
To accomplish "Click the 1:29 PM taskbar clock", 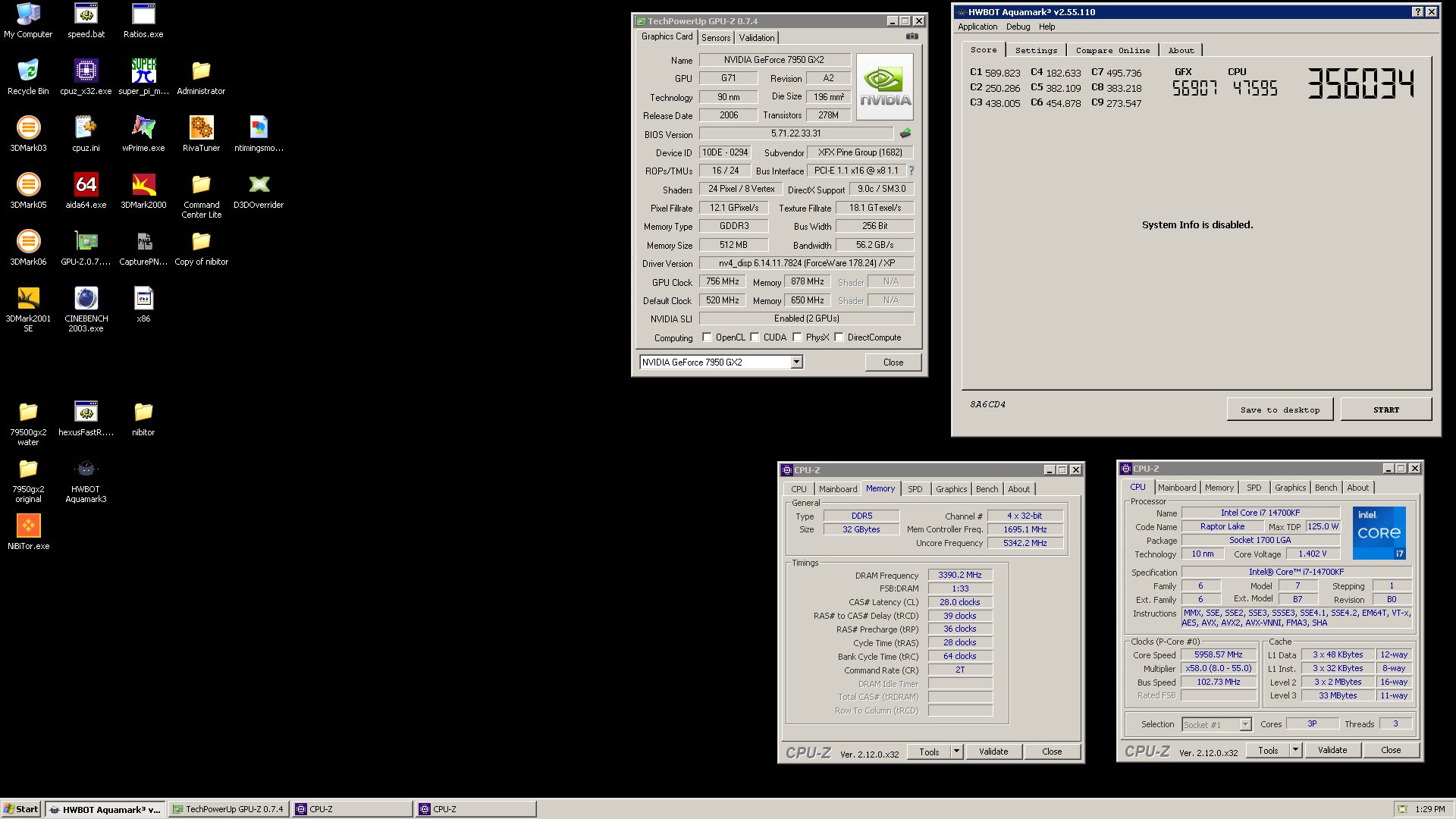I will point(1429,809).
